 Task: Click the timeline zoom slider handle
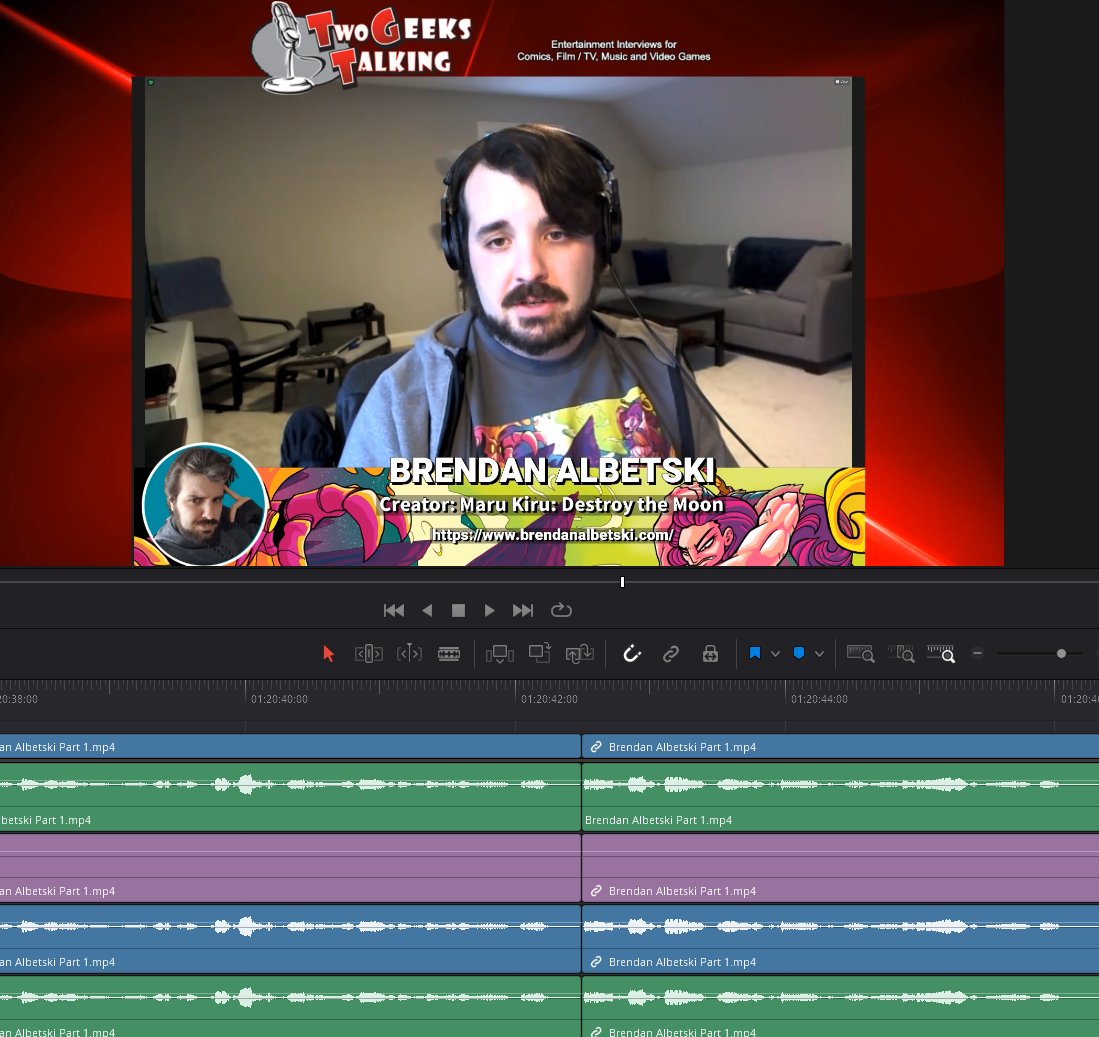click(x=1061, y=653)
